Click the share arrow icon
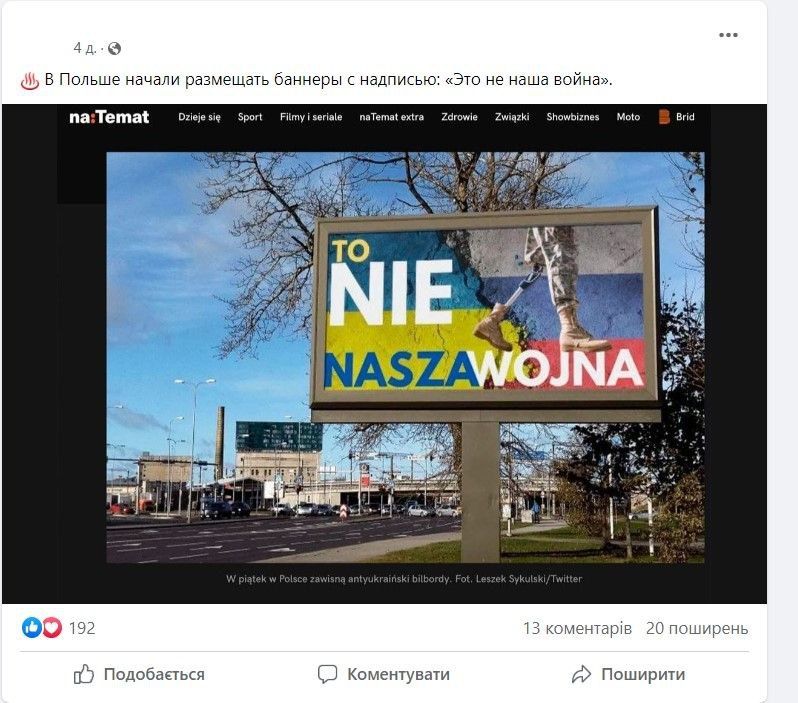This screenshot has height=703, width=798. pos(581,674)
